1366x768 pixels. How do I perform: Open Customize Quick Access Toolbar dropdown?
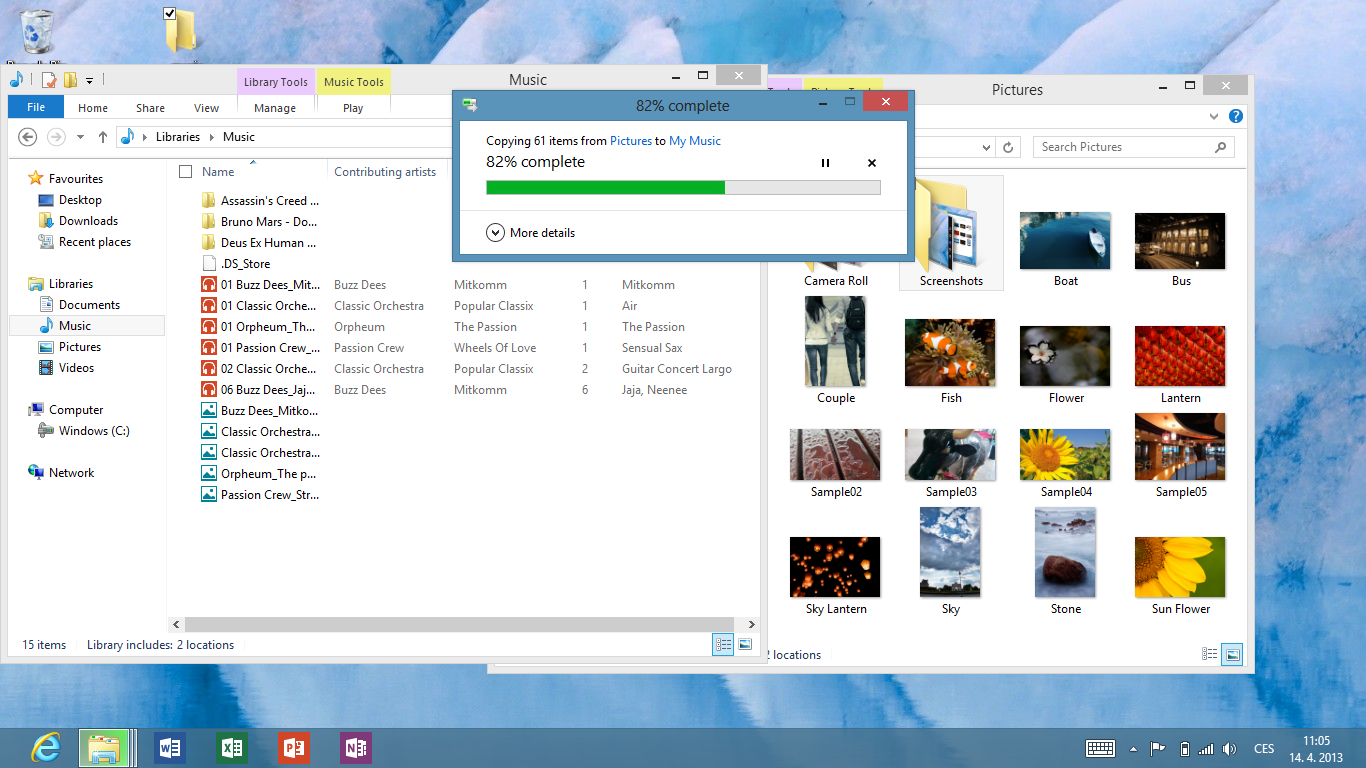(x=89, y=81)
